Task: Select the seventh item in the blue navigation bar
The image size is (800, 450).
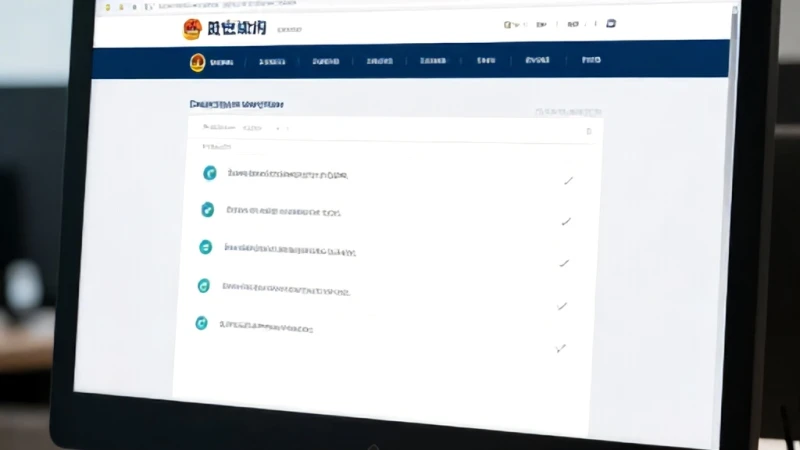Action: tap(537, 60)
